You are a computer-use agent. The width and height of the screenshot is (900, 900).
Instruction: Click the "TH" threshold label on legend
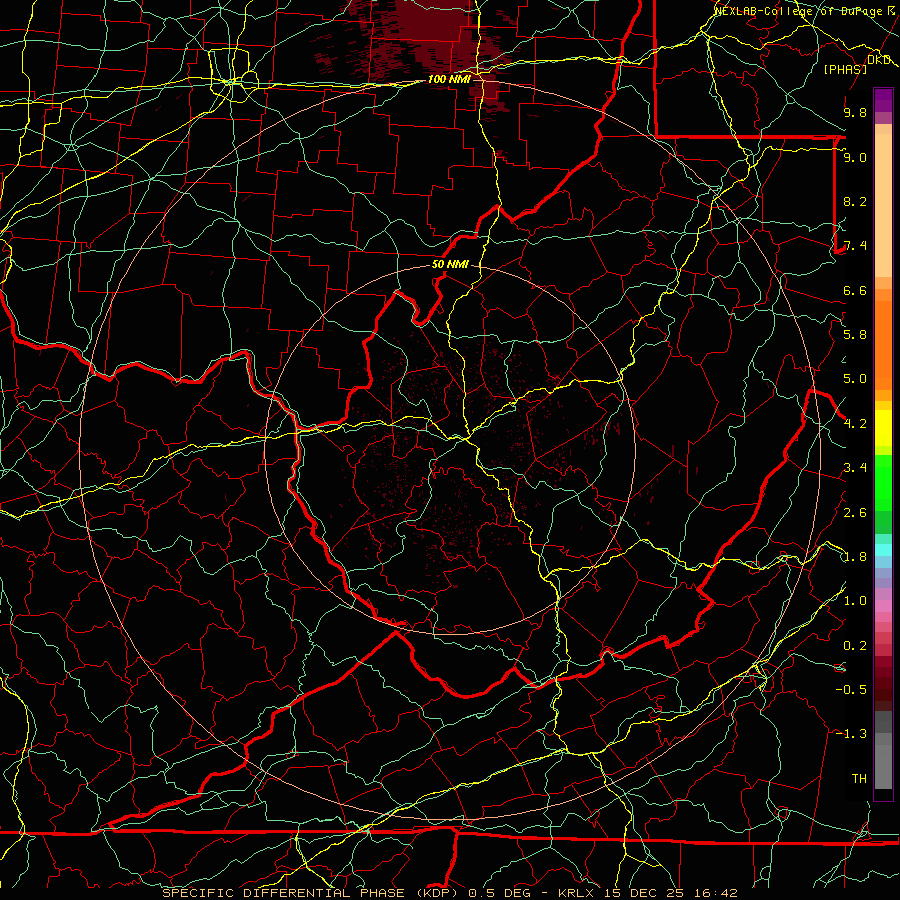(859, 779)
